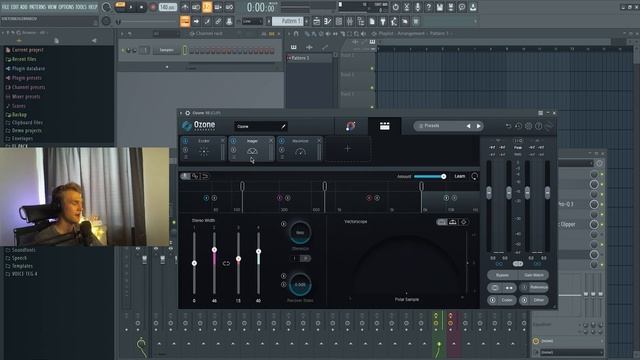Screen dimensions: 640x360
Task: Select the Maximizer module tile
Action: tap(300, 149)
